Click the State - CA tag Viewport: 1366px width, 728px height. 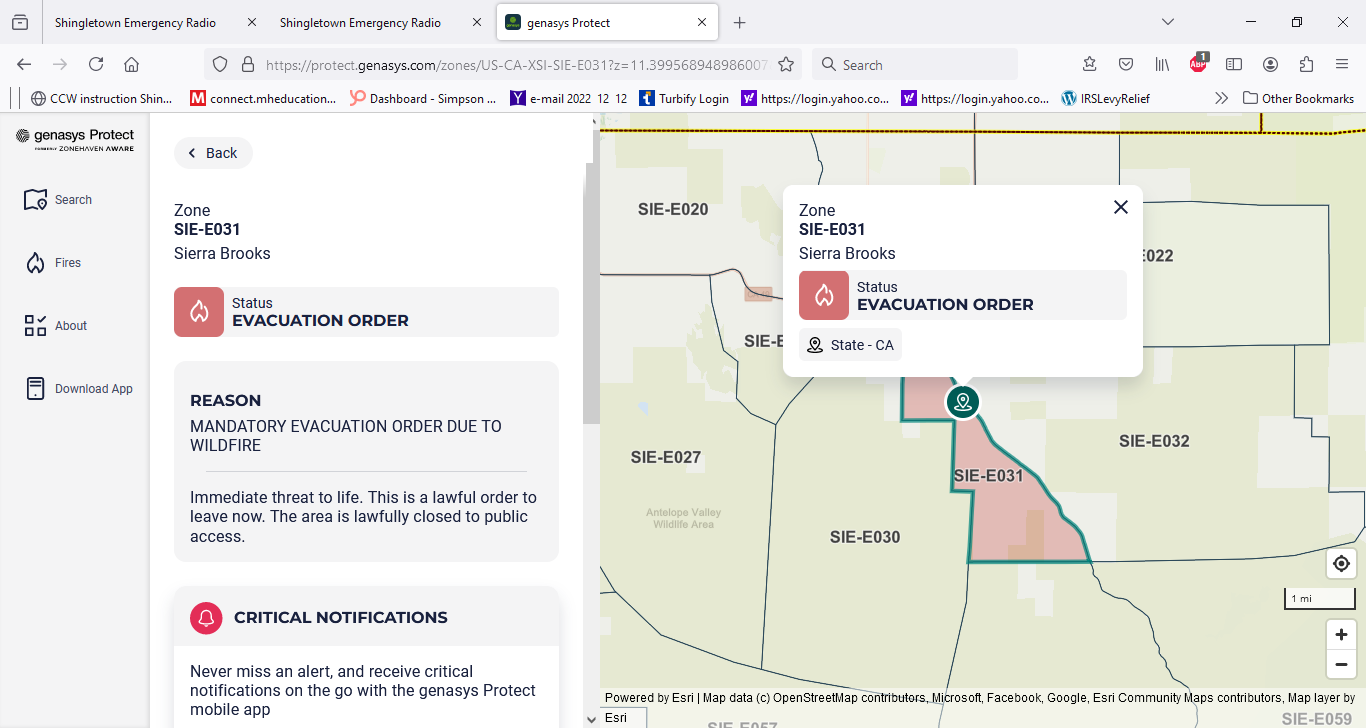pyautogui.click(x=850, y=345)
